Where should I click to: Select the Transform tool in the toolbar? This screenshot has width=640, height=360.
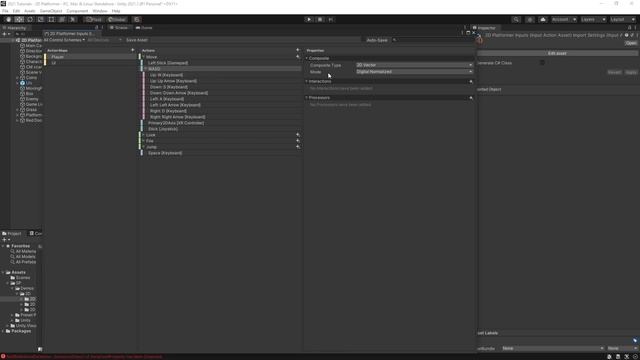point(62,20)
